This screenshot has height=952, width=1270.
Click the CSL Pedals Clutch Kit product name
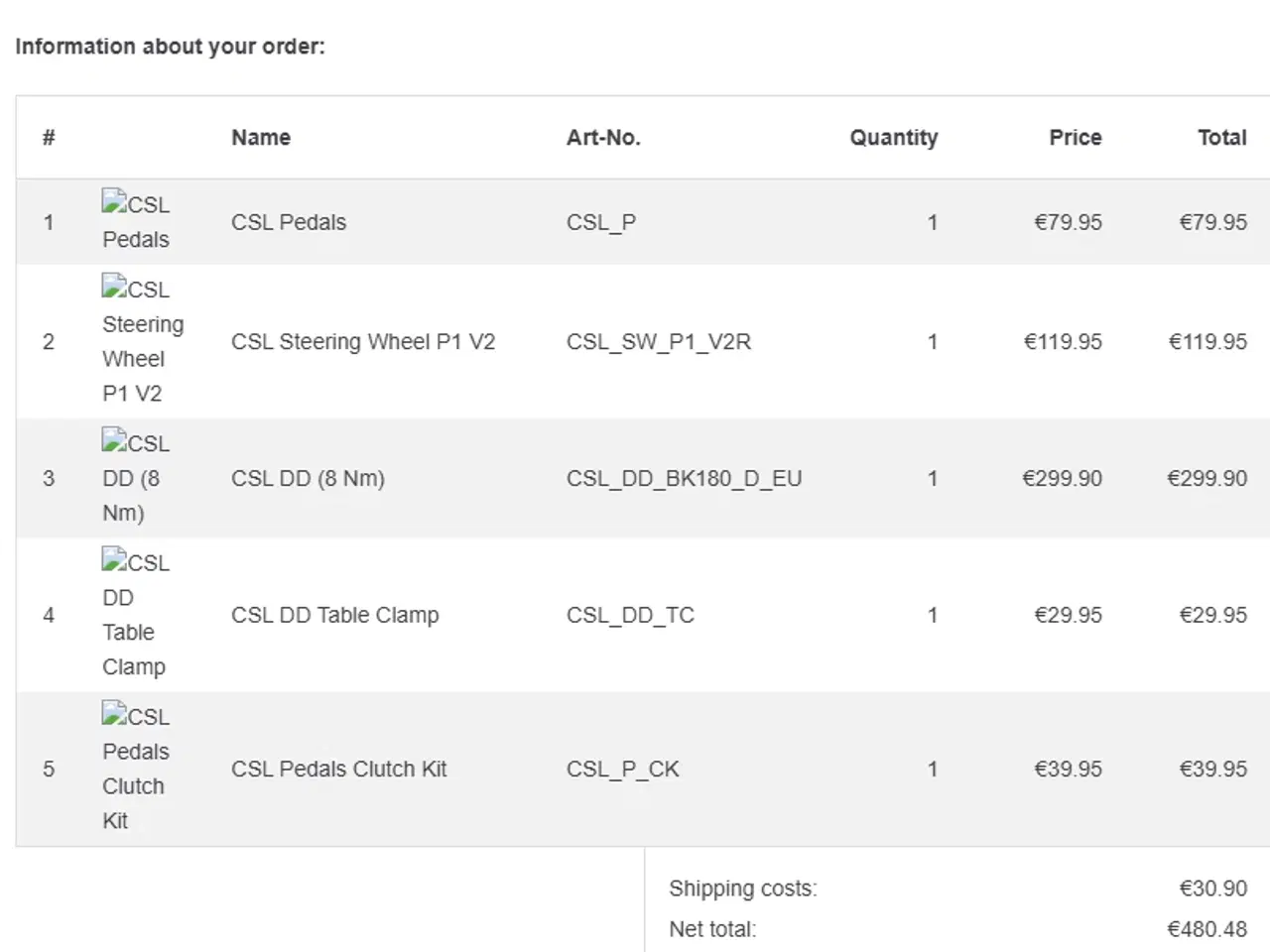338,770
